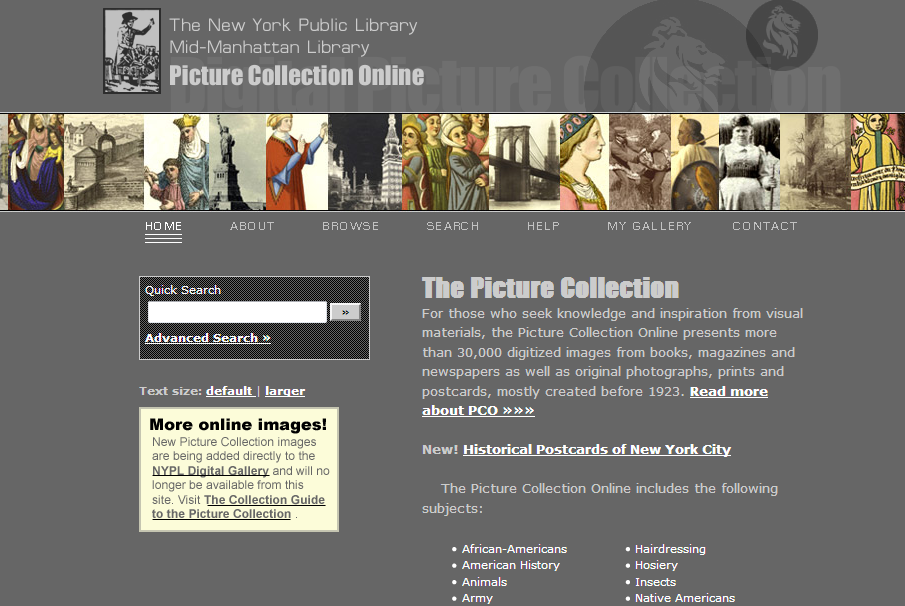This screenshot has height=606, width=905.
Task: Select the Native Americans subject
Action: tap(685, 598)
